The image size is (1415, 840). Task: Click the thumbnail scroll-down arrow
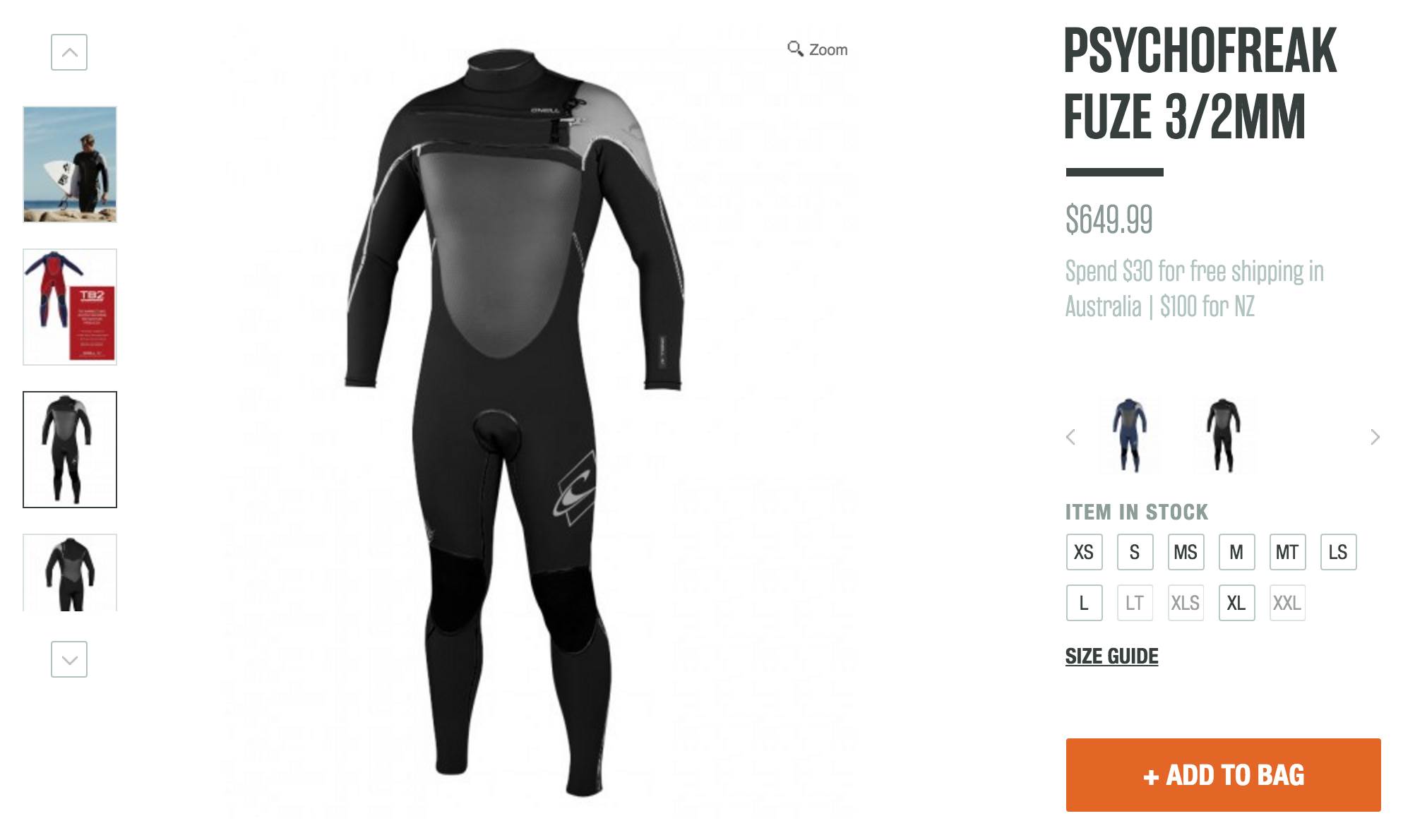69,659
